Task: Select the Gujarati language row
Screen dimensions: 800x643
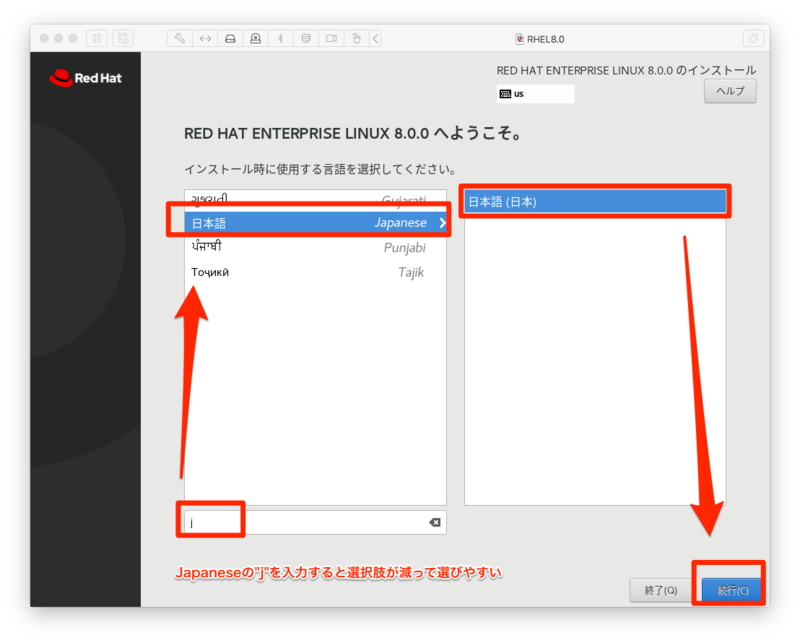Action: (315, 200)
